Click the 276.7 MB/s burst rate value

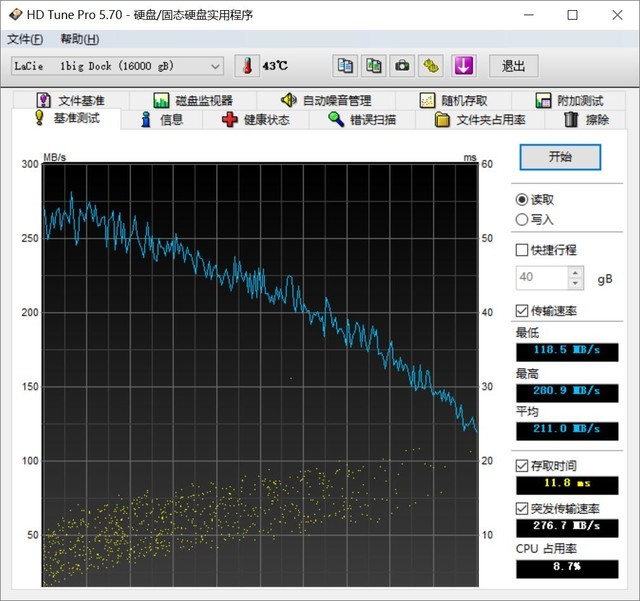567,528
